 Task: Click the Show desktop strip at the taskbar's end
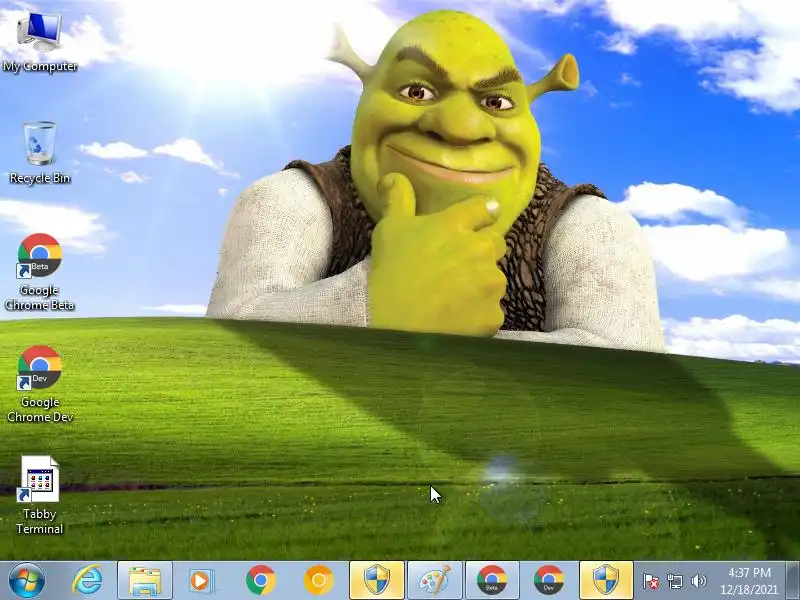(792, 581)
